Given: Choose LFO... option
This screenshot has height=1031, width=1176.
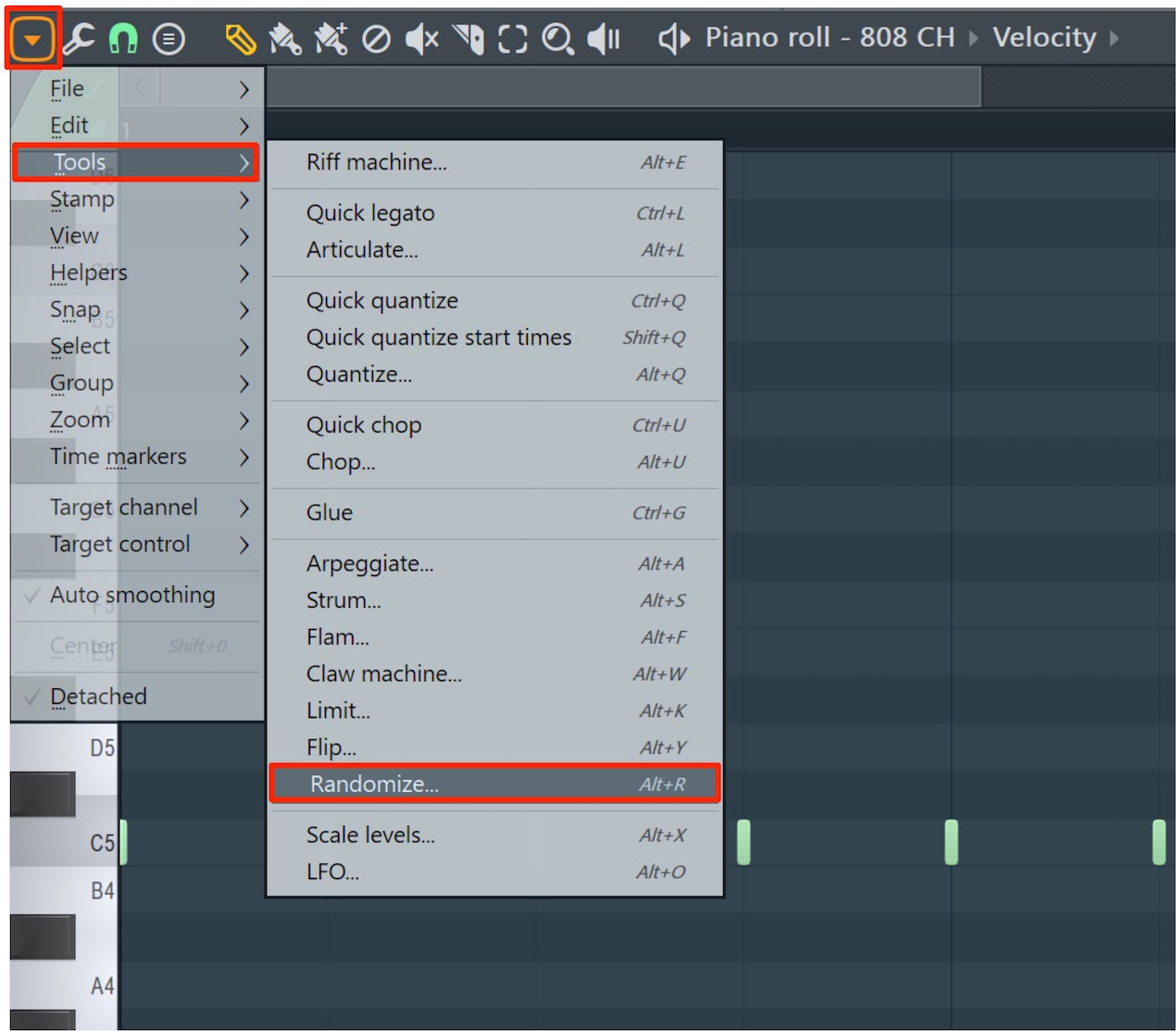Looking at the screenshot, I should click(495, 873).
